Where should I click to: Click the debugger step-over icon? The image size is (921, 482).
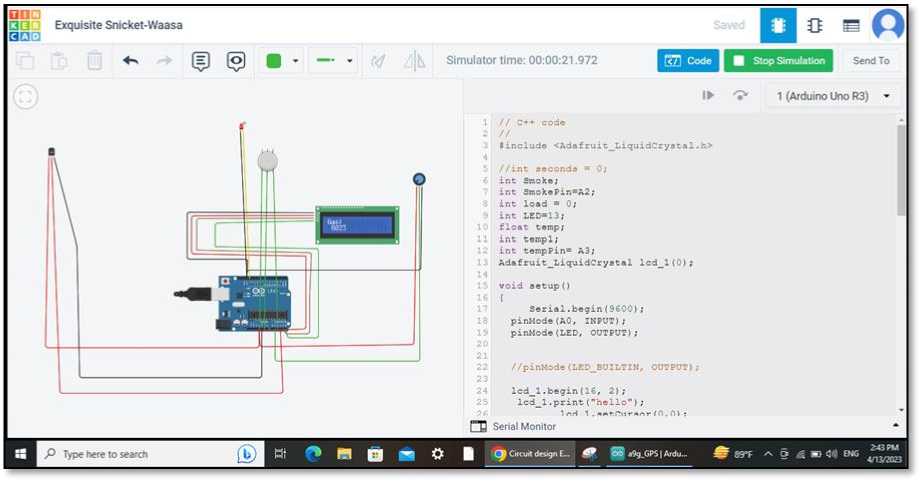tap(741, 96)
